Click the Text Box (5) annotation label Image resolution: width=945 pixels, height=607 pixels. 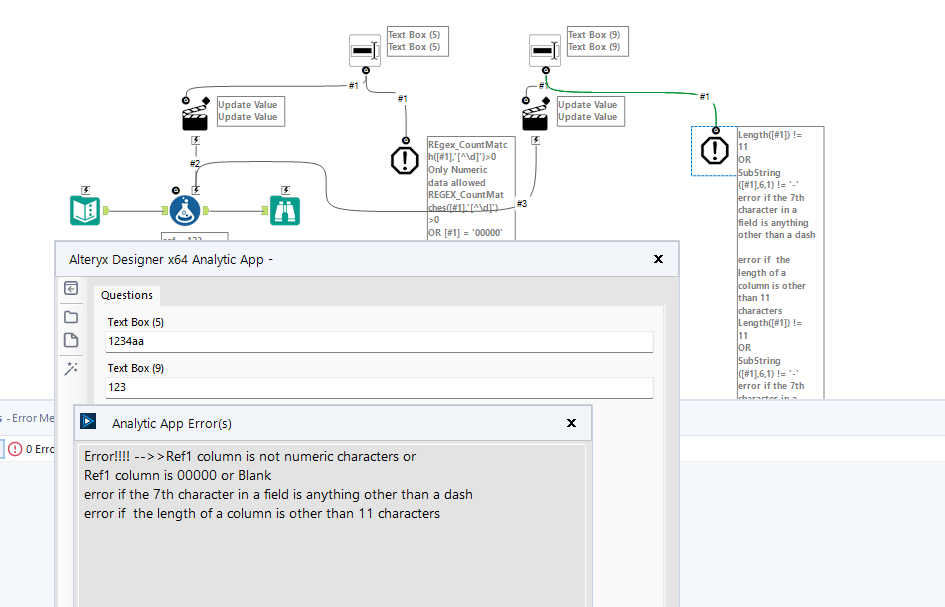coord(418,41)
